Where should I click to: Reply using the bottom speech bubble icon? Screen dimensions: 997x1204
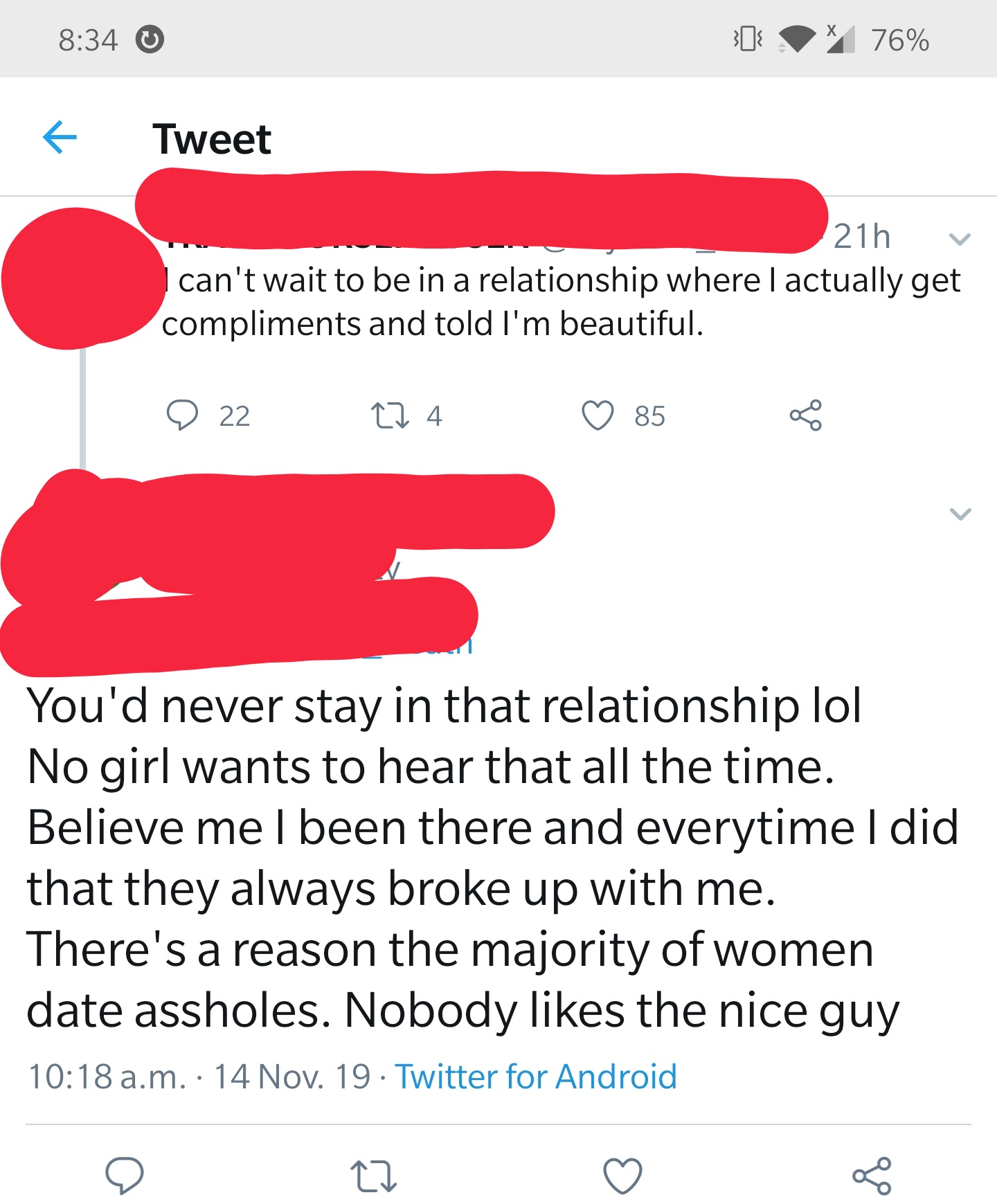pyautogui.click(x=125, y=1175)
